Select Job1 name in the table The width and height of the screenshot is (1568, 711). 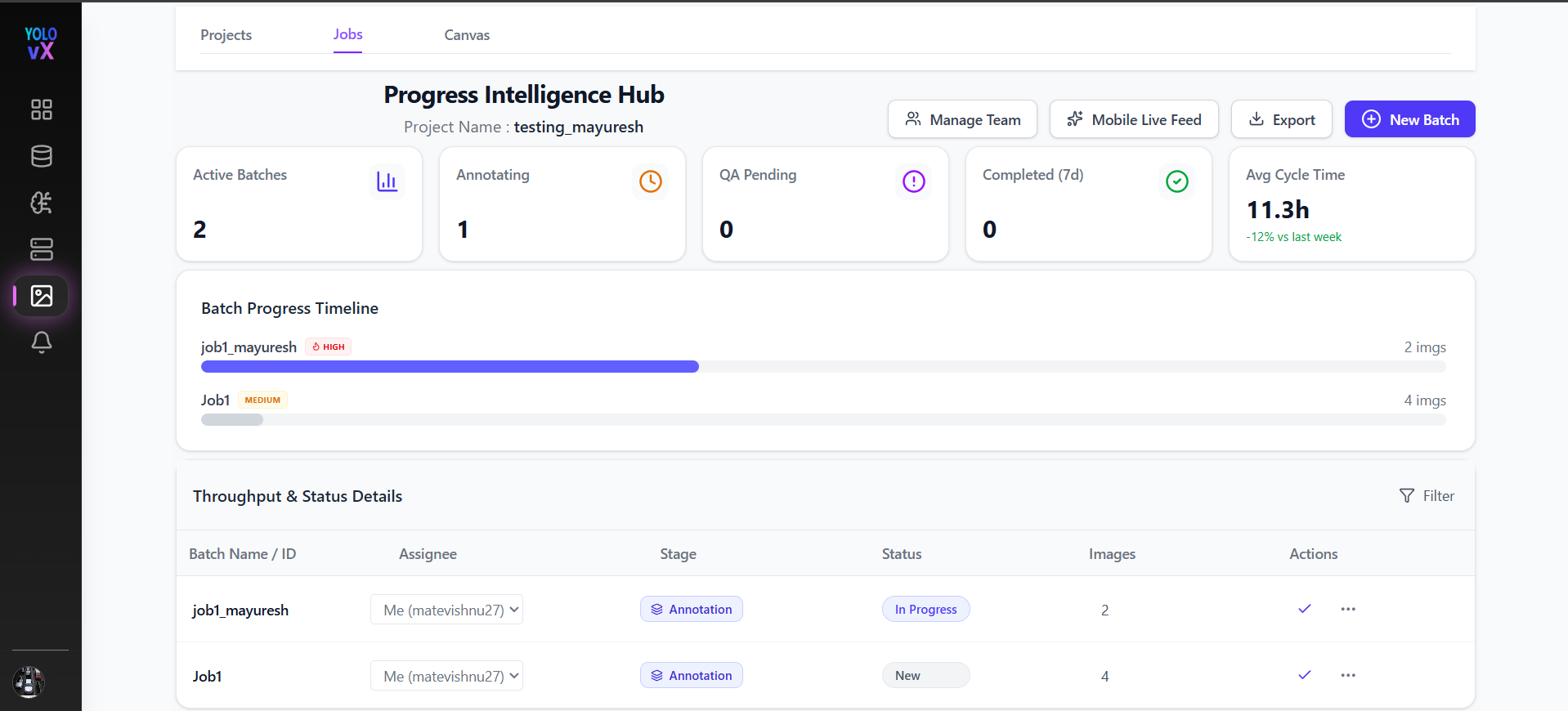tap(207, 677)
